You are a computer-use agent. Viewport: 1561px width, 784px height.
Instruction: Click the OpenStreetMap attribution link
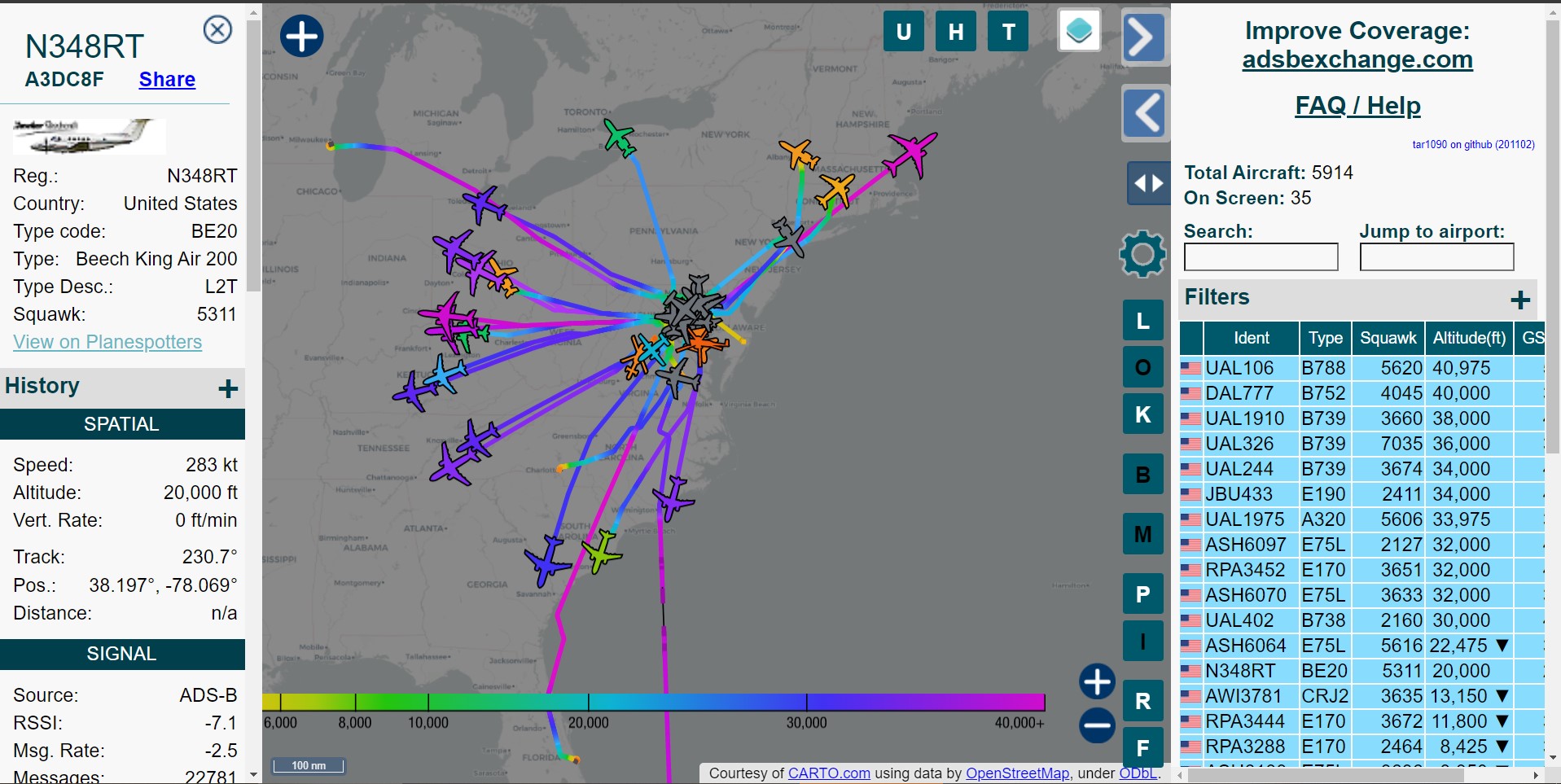(1017, 773)
